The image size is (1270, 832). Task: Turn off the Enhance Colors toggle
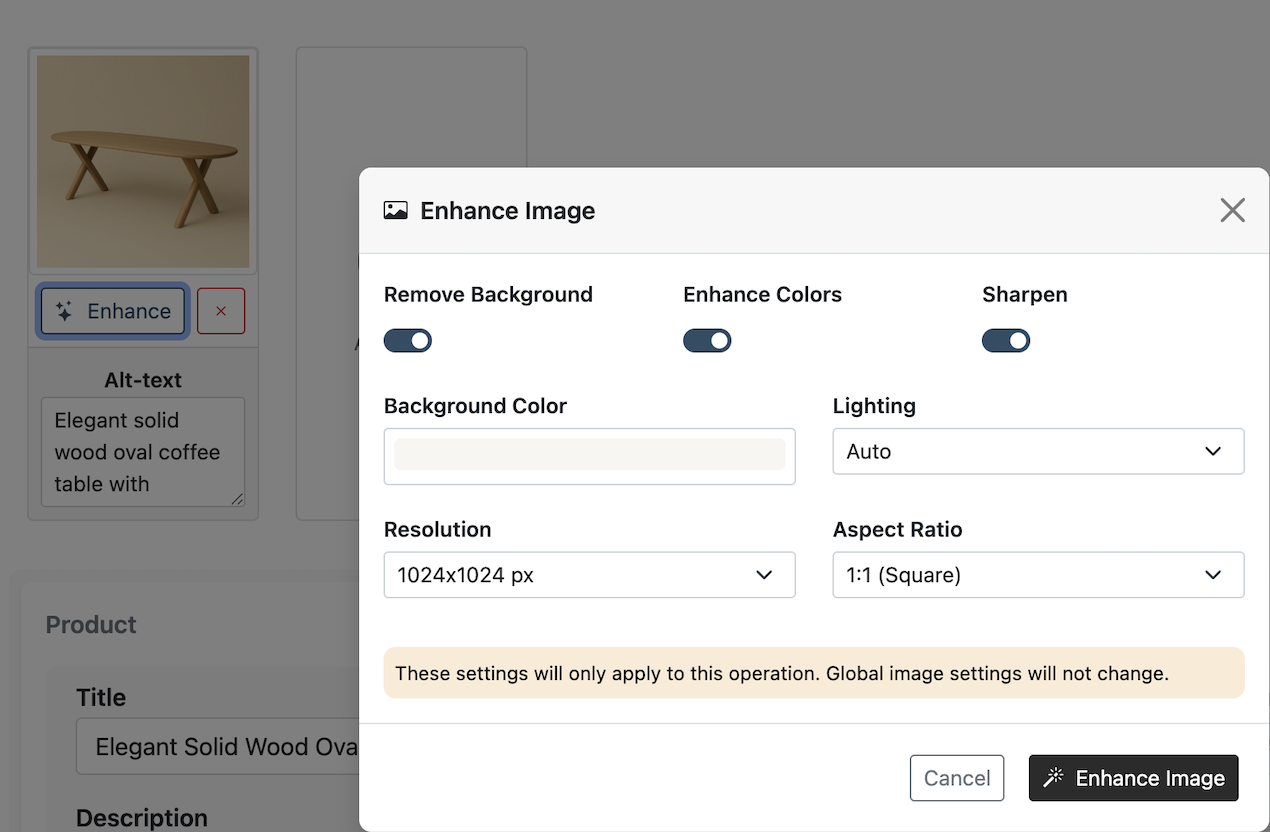(x=707, y=340)
